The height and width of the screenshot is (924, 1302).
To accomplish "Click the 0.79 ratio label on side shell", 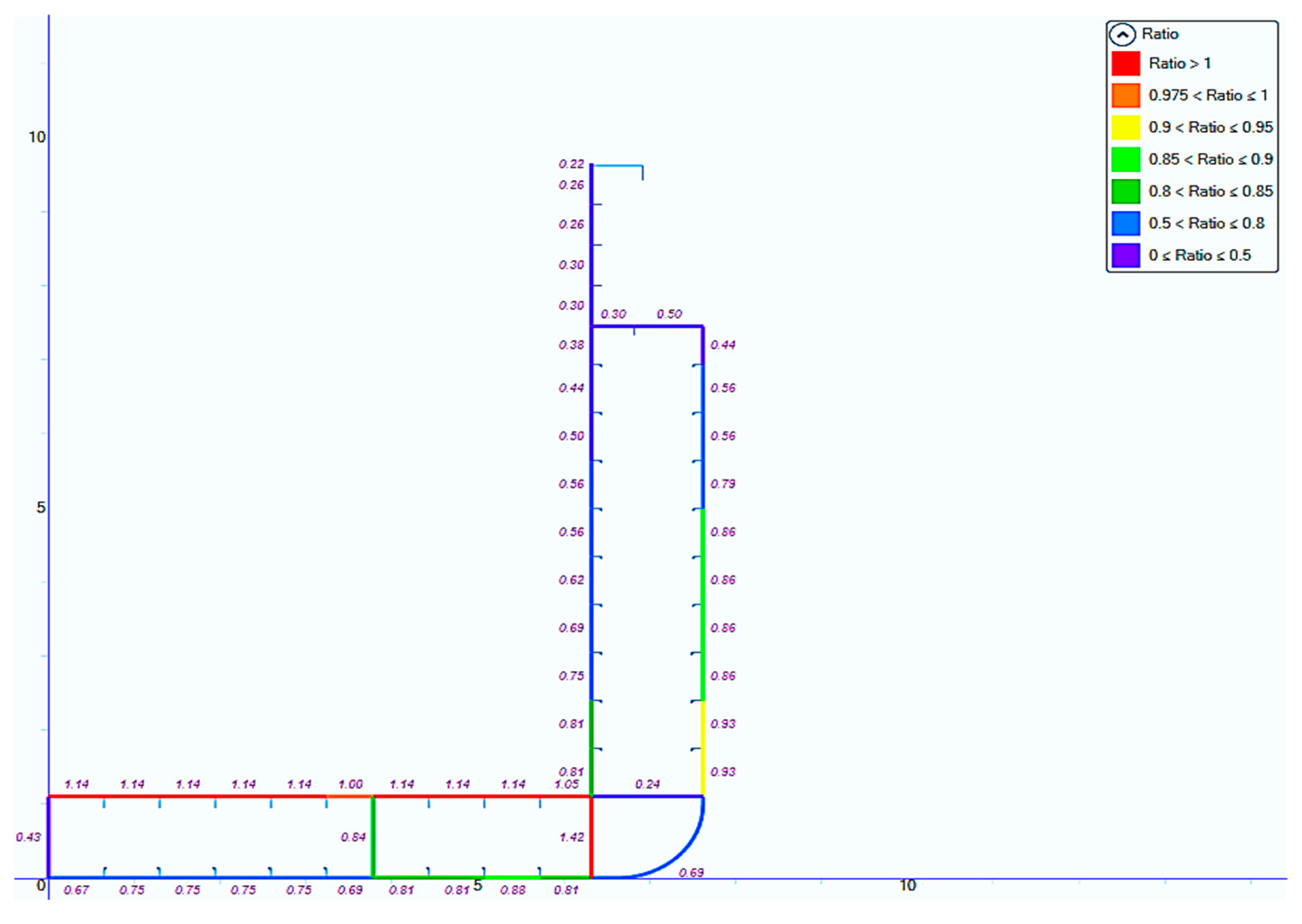I will click(x=722, y=484).
